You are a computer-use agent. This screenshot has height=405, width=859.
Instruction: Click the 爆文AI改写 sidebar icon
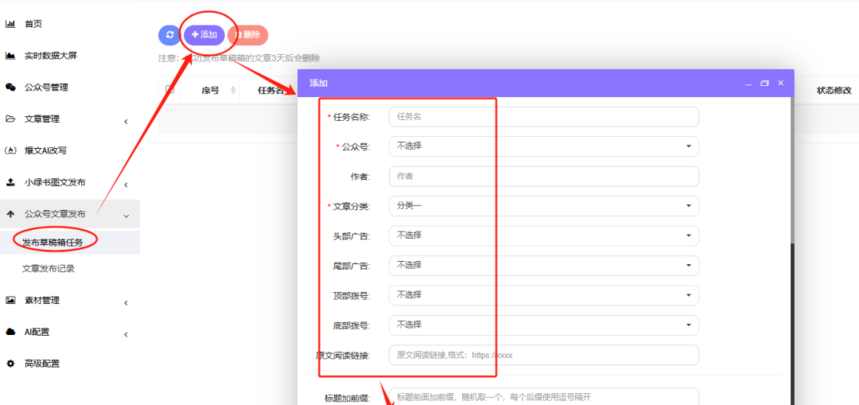tap(10, 151)
